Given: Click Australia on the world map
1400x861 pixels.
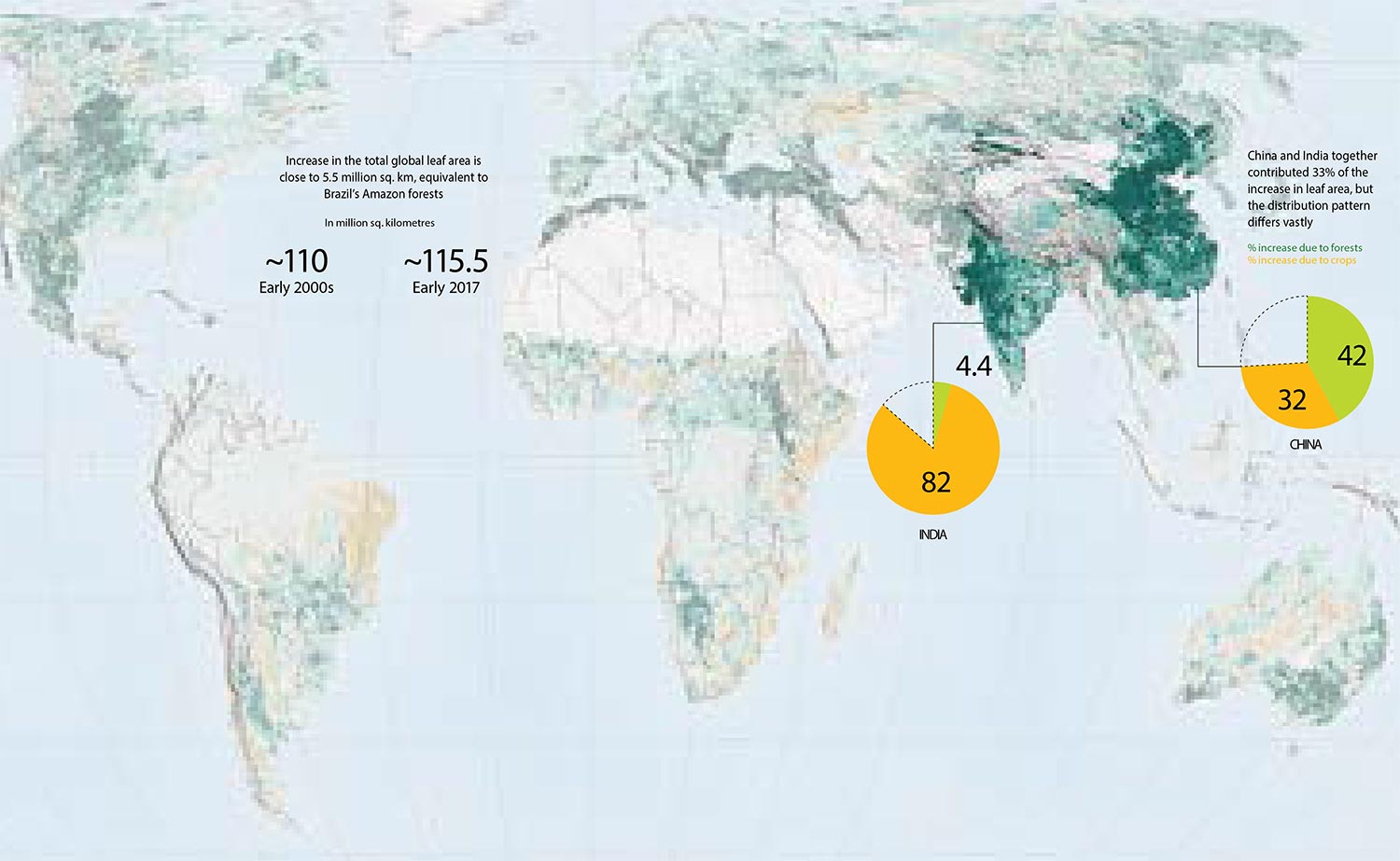Looking at the screenshot, I should [x=1279, y=644].
